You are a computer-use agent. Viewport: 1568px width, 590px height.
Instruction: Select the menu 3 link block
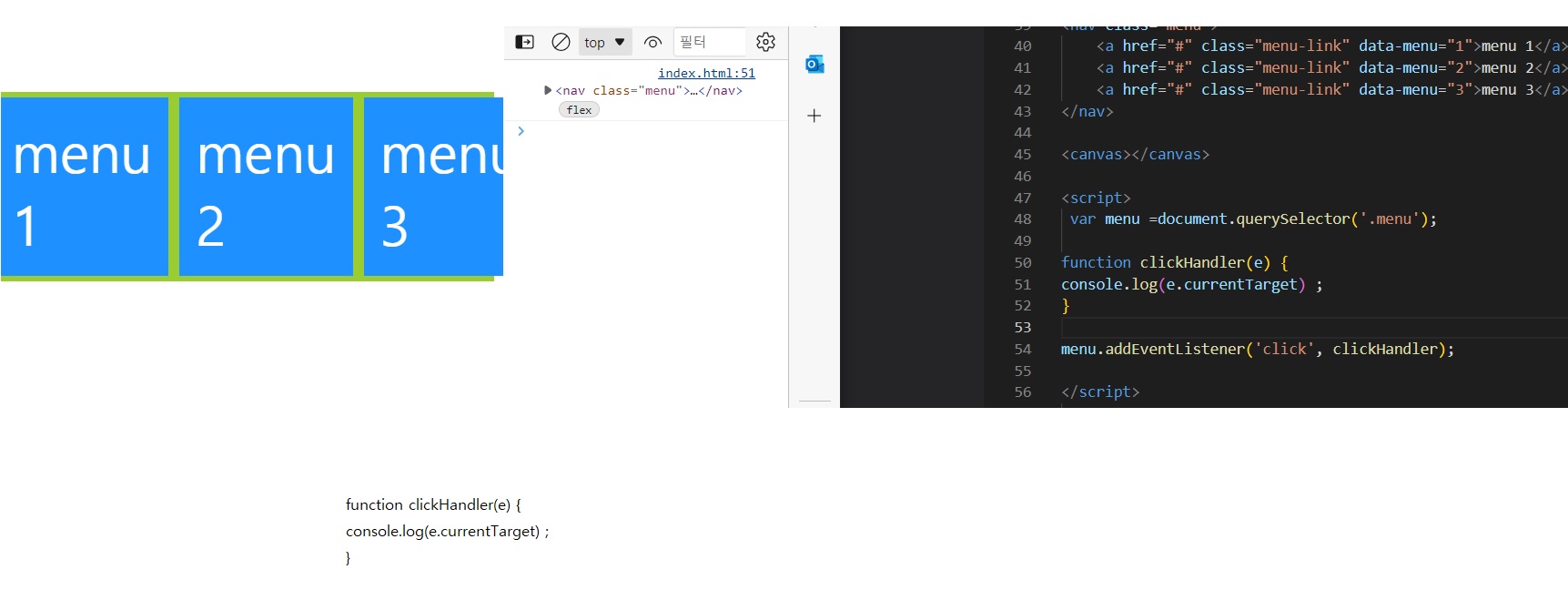[x=433, y=187]
